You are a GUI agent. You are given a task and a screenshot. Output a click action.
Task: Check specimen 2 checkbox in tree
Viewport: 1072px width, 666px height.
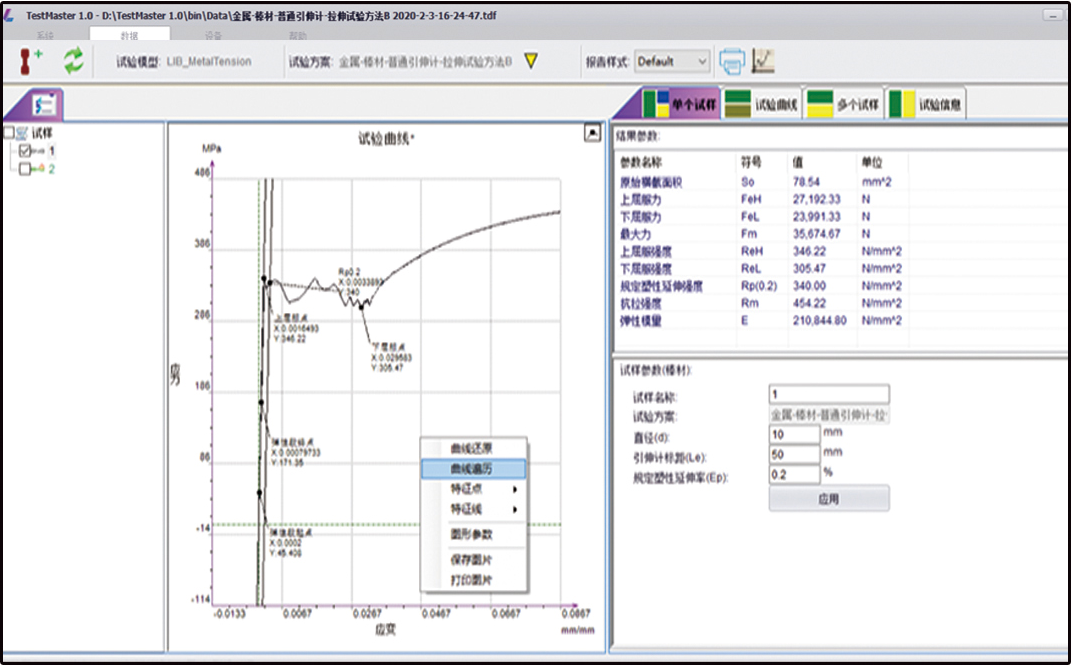26,169
